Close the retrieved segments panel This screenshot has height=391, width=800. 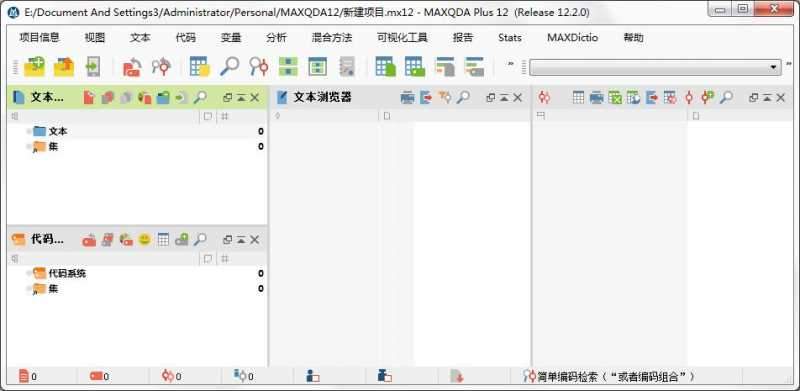781,97
